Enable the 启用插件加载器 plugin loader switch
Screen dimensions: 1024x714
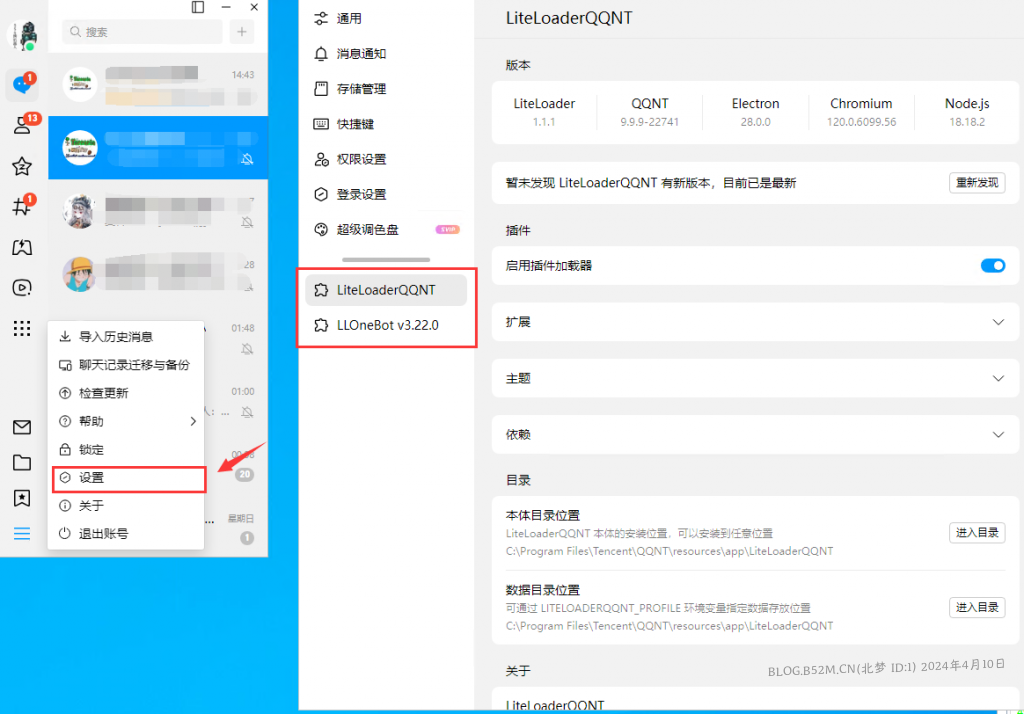[992, 265]
